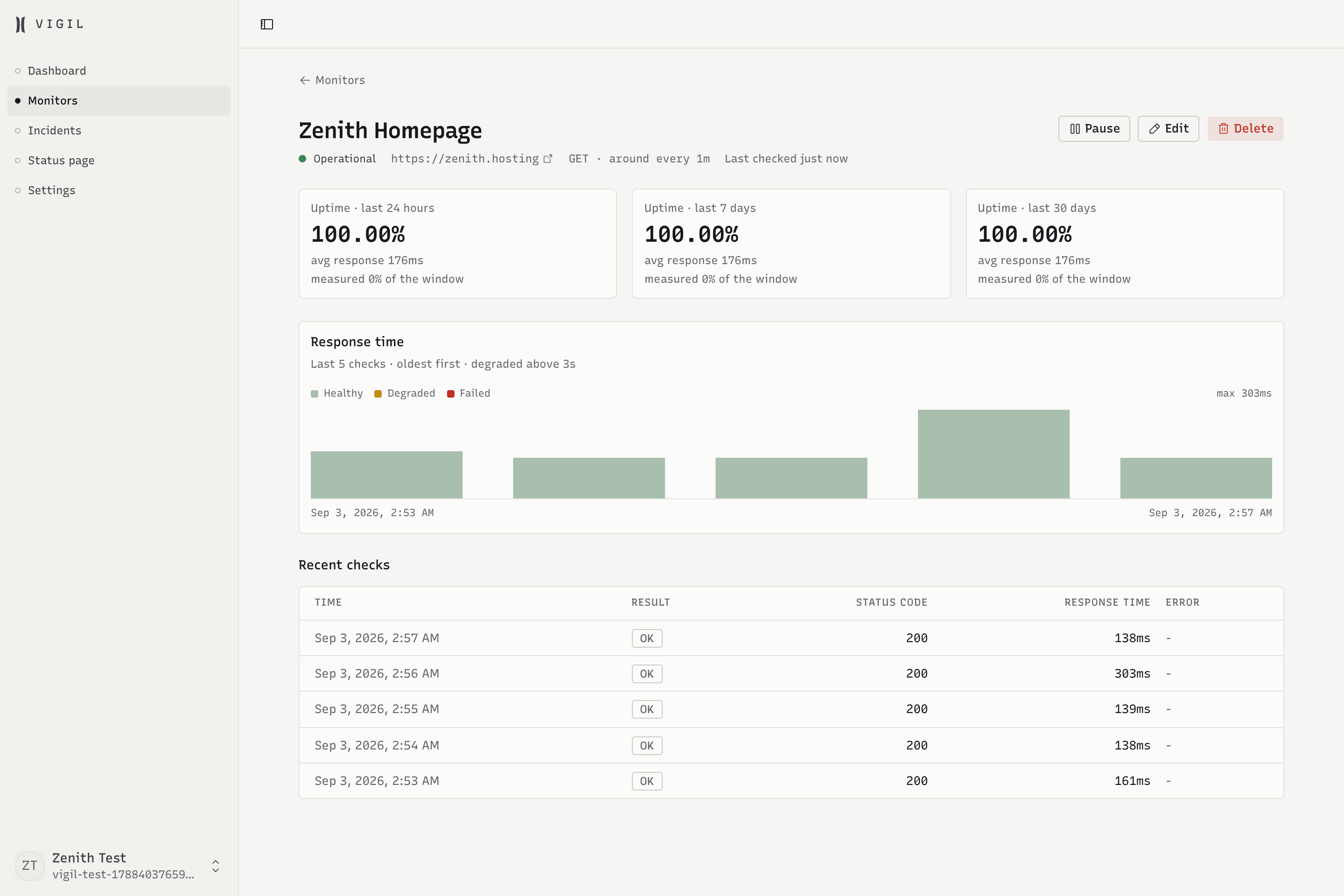Screen dimensions: 1344x896
Task: Click the RESPONSE TIME column header
Action: [1107, 602]
